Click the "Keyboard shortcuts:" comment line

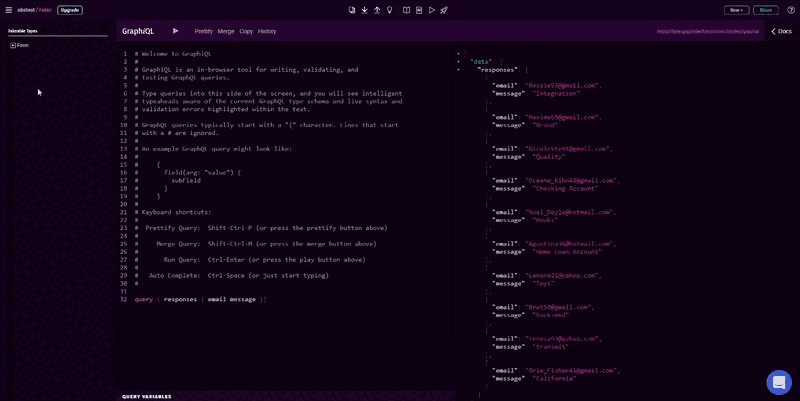[173, 212]
